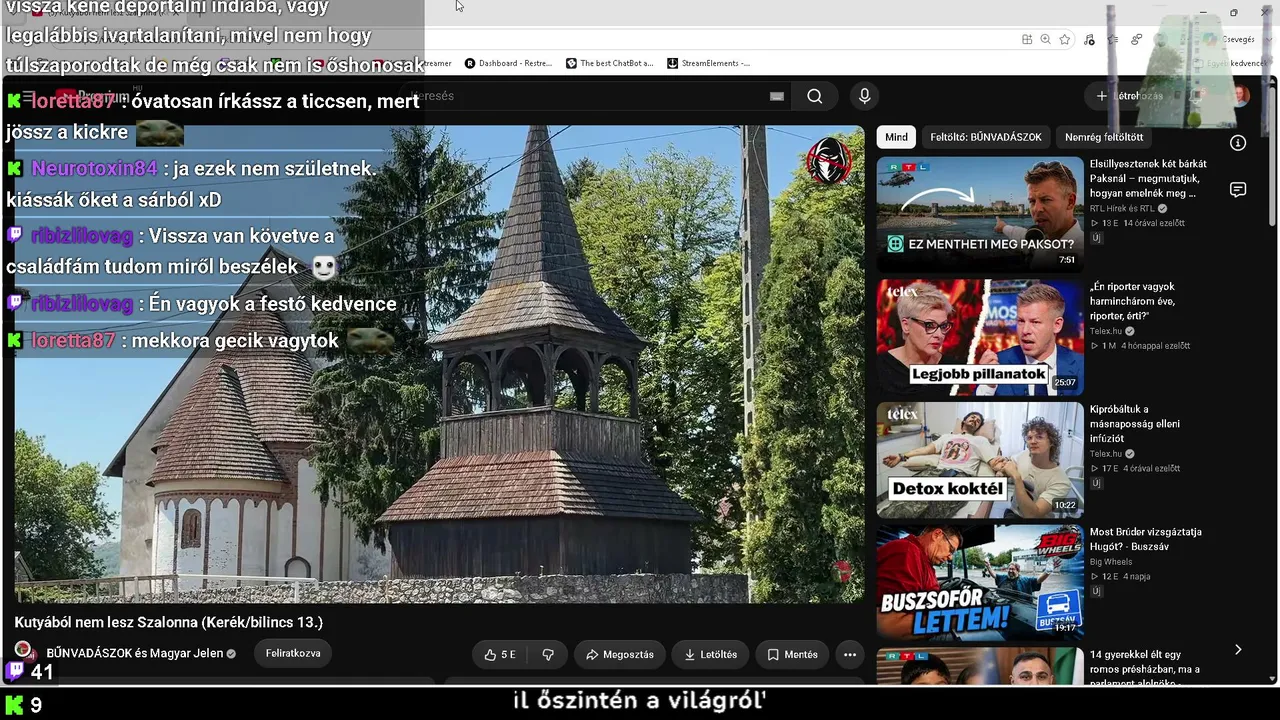This screenshot has height=720, width=1280.
Task: Dislike the video with thumbs-down button
Action: click(x=548, y=655)
